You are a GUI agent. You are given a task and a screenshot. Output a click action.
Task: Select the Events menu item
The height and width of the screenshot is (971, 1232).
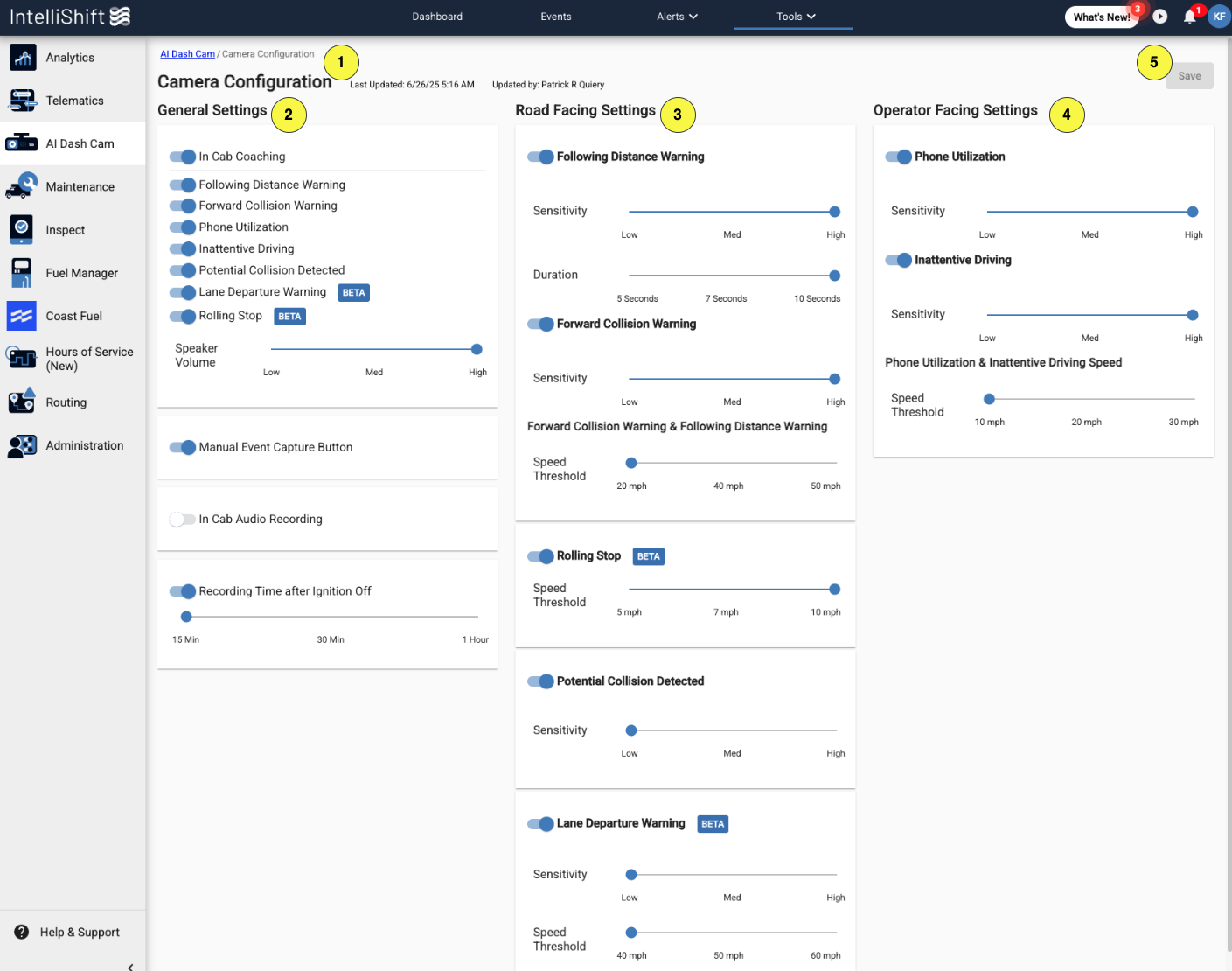click(555, 16)
